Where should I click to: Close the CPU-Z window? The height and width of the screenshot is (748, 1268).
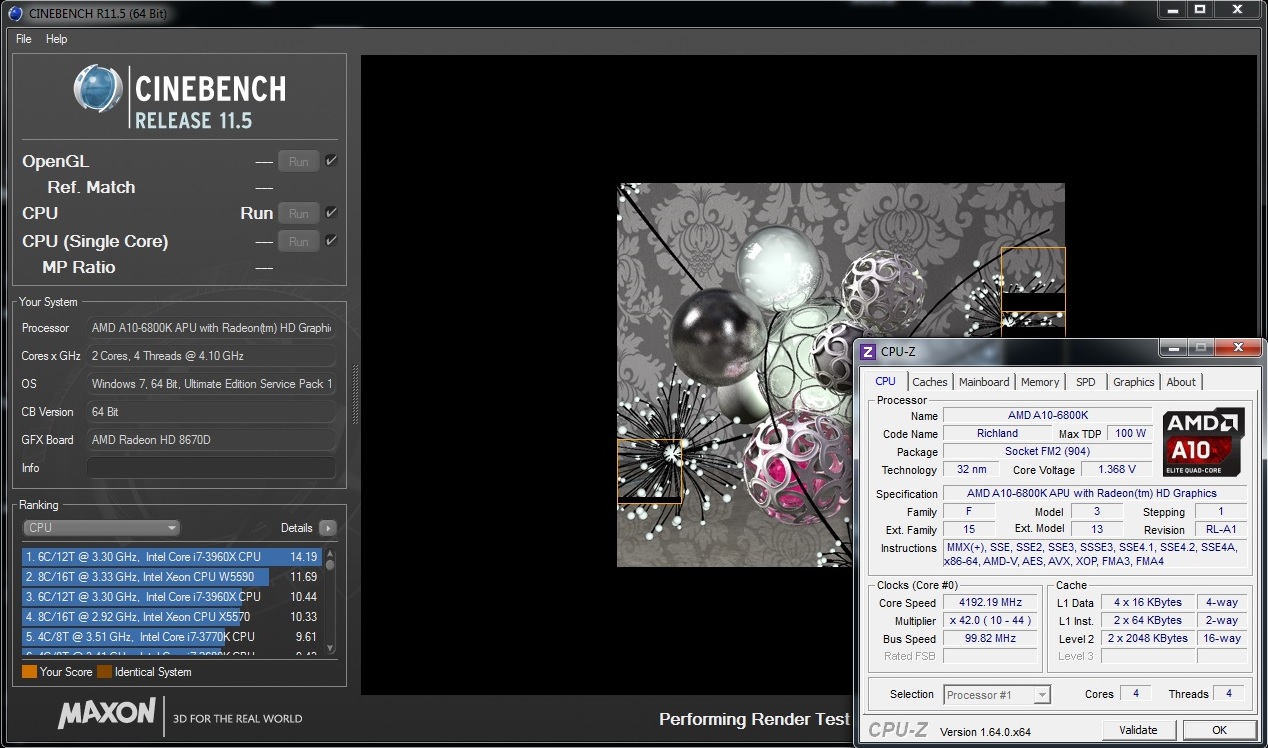1239,348
